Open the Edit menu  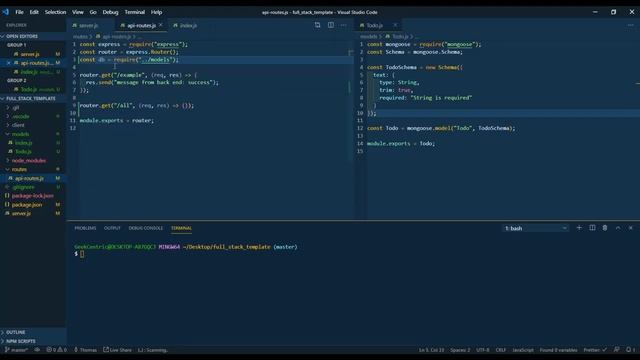34,12
